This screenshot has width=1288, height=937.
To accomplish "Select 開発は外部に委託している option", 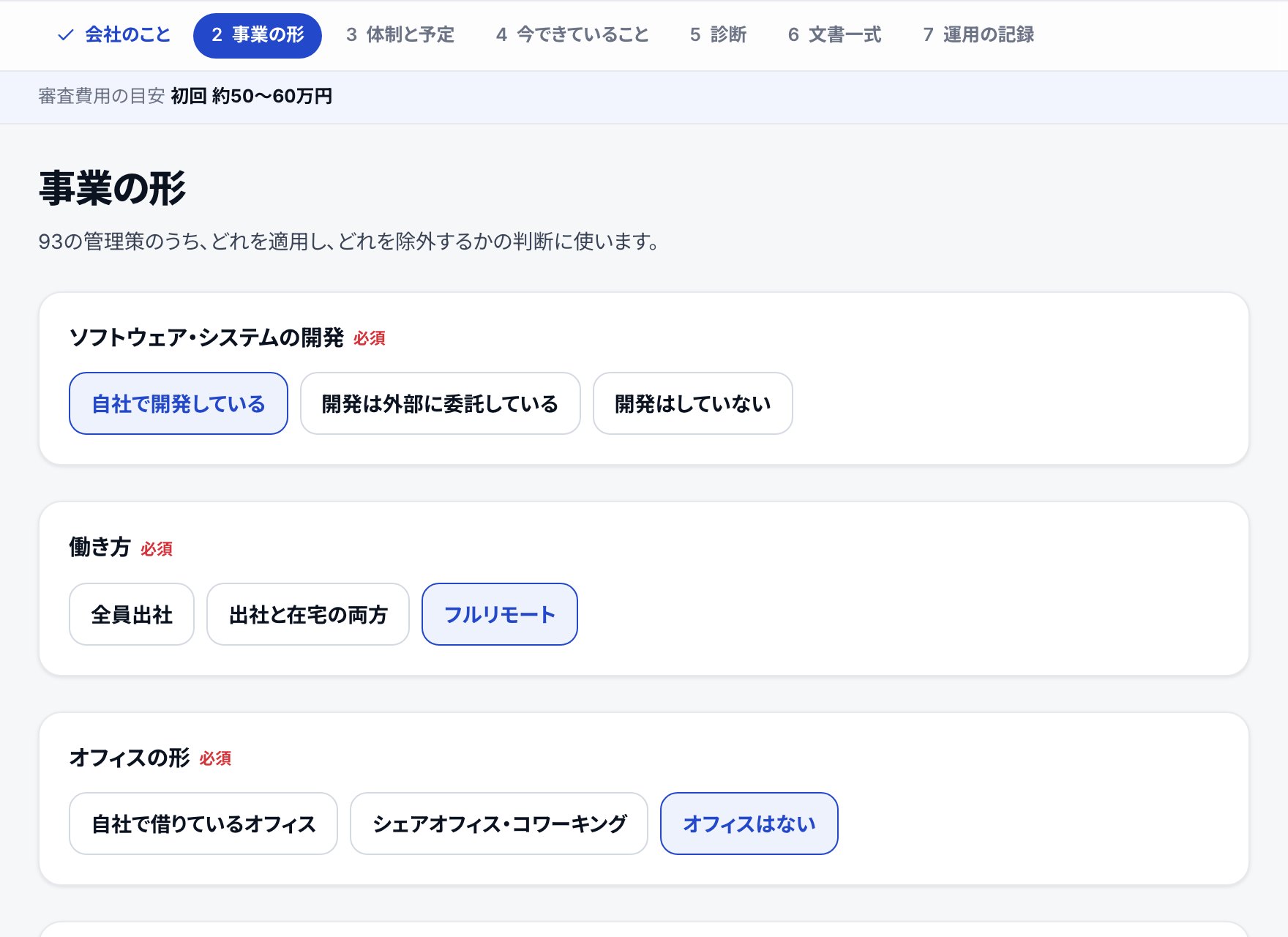I will coord(441,403).
